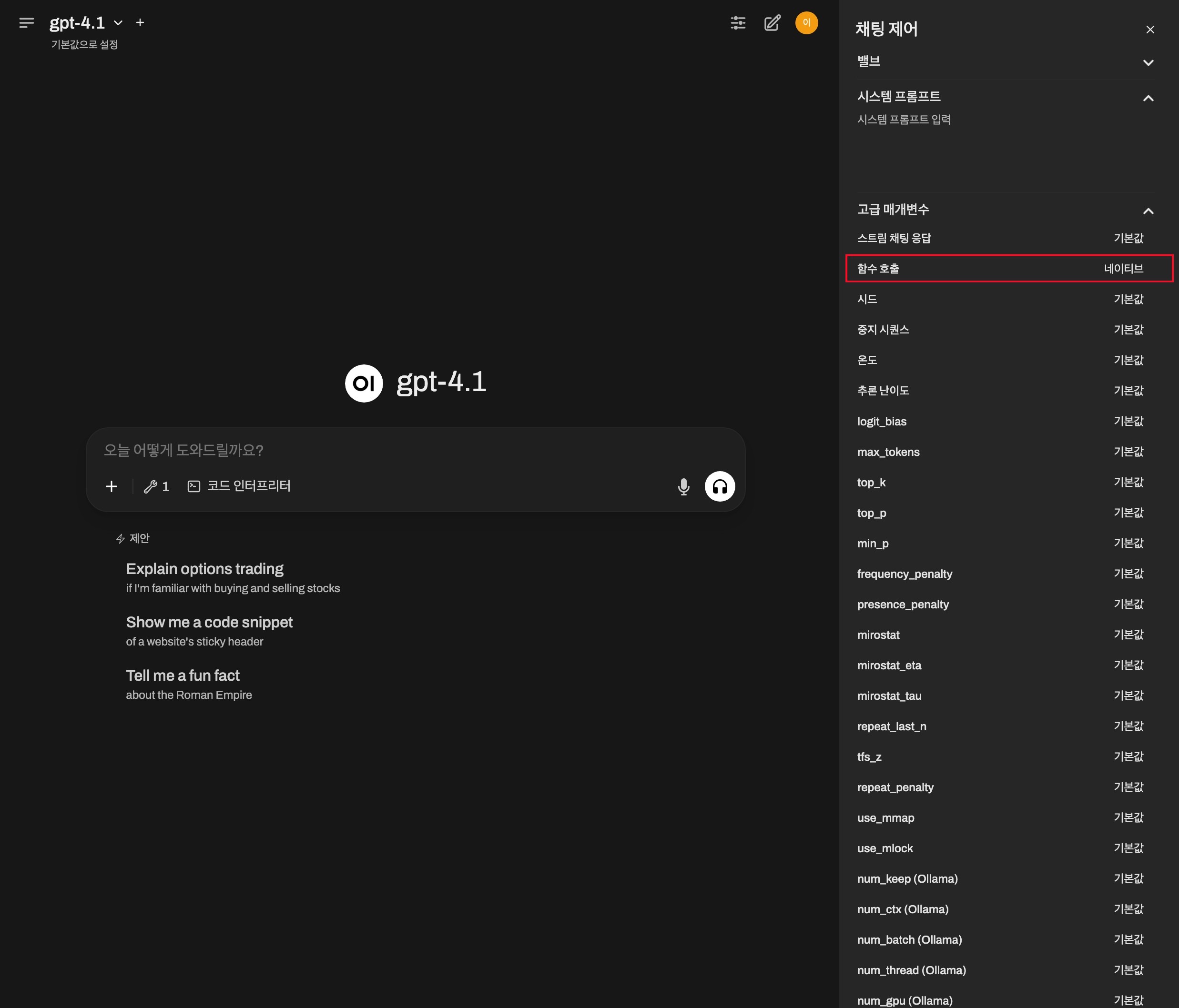Screen dimensions: 1179x1008
Task: Click the plus attach button in input box
Action: [112, 486]
